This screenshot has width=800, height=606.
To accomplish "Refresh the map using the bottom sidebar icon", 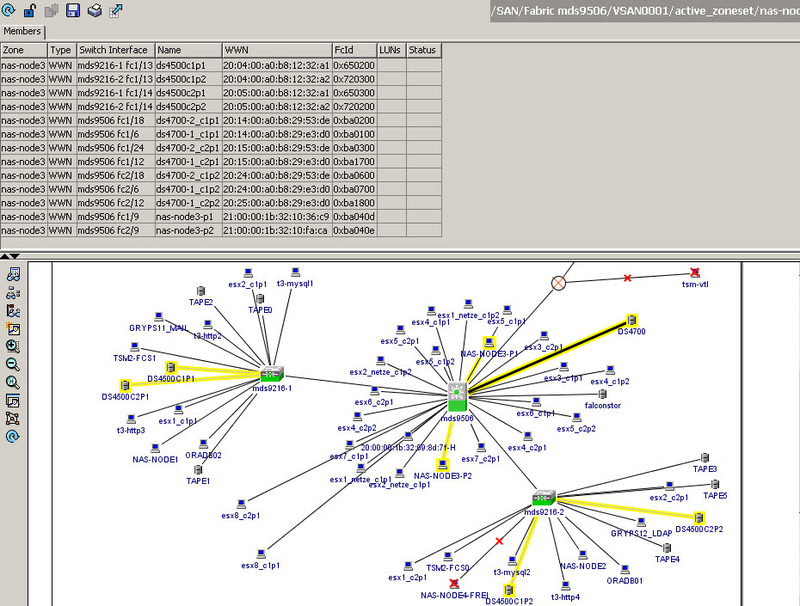I will point(13,436).
